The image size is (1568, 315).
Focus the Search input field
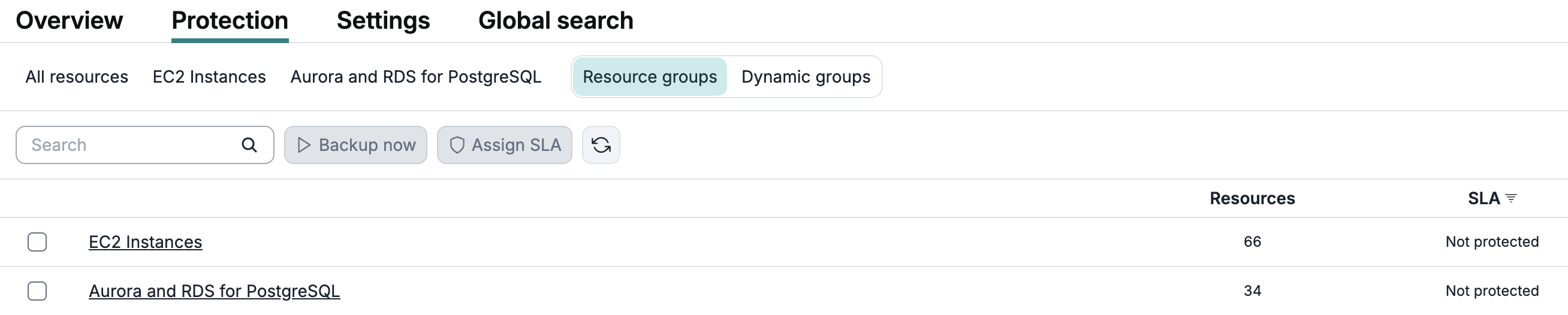click(145, 145)
